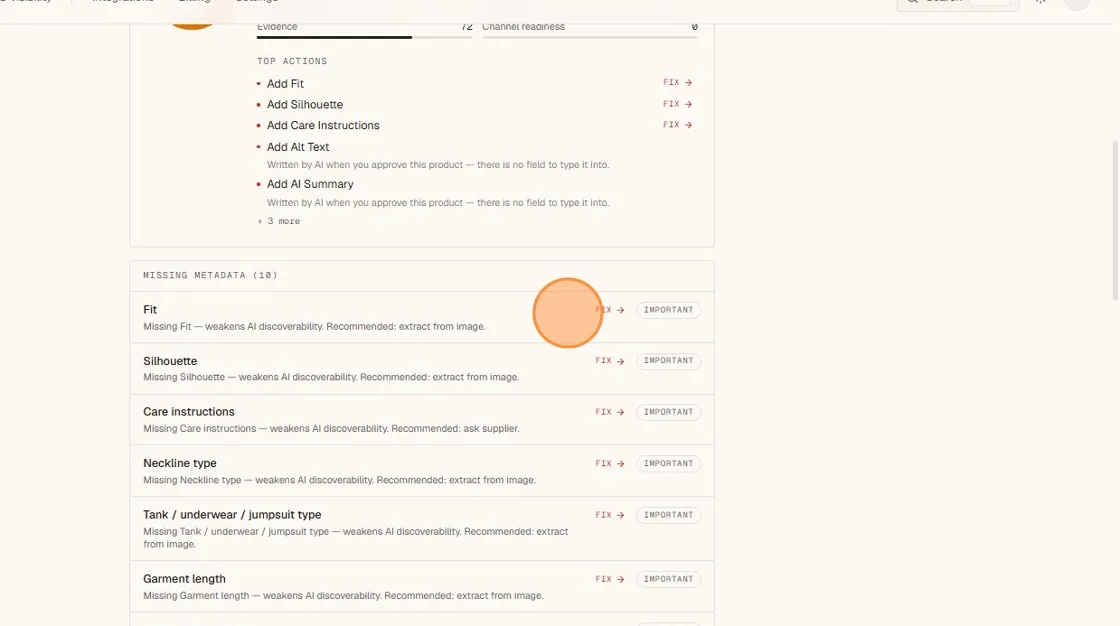Click the IMPORTANT badge on Neckline type row
This screenshot has height=626, width=1120.
coord(669,464)
